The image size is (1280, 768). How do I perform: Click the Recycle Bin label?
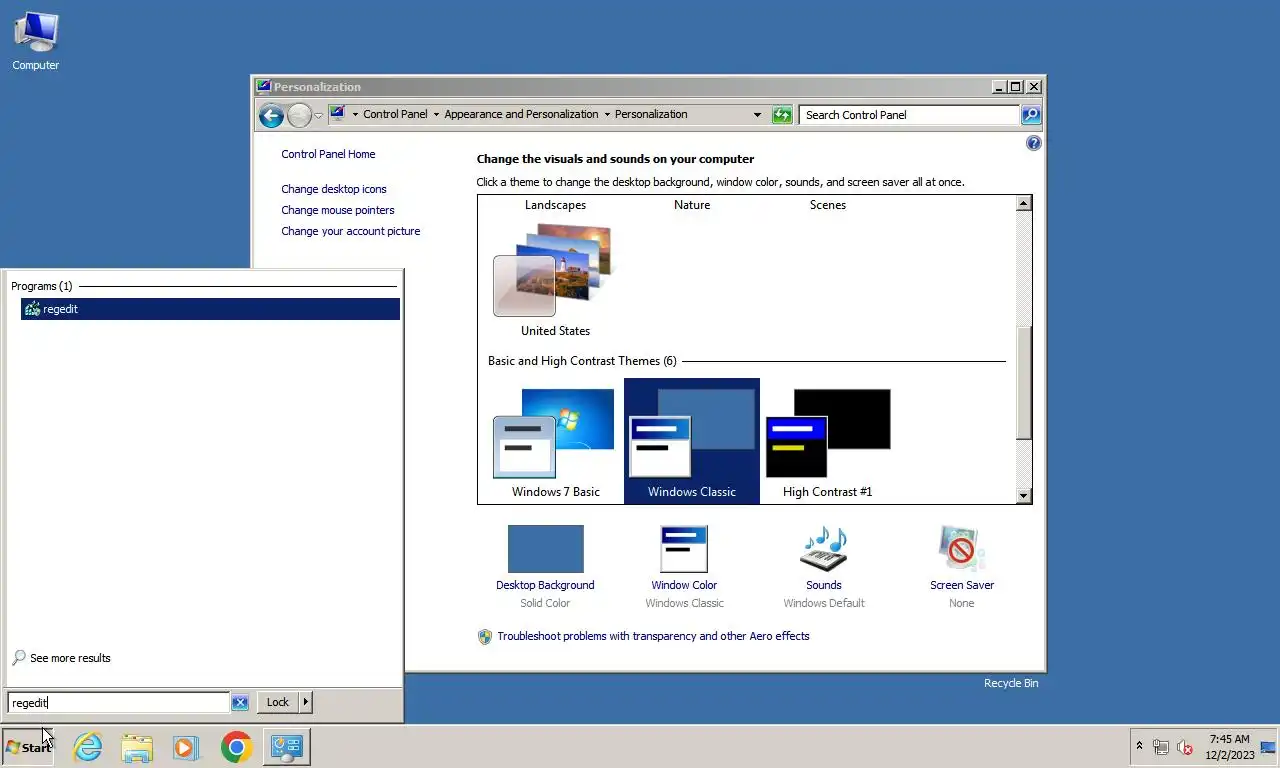(1011, 683)
